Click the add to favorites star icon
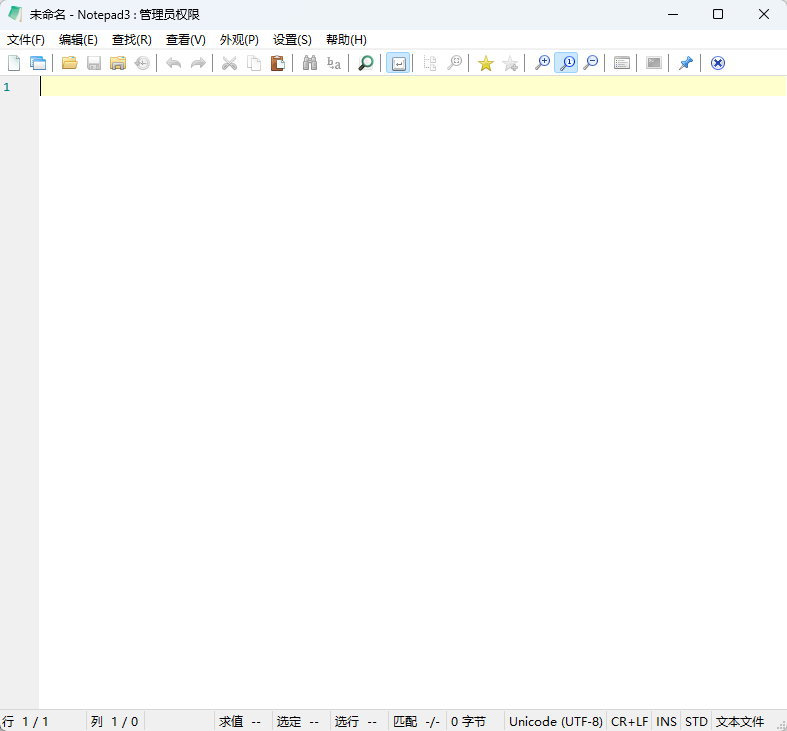 tap(510, 63)
